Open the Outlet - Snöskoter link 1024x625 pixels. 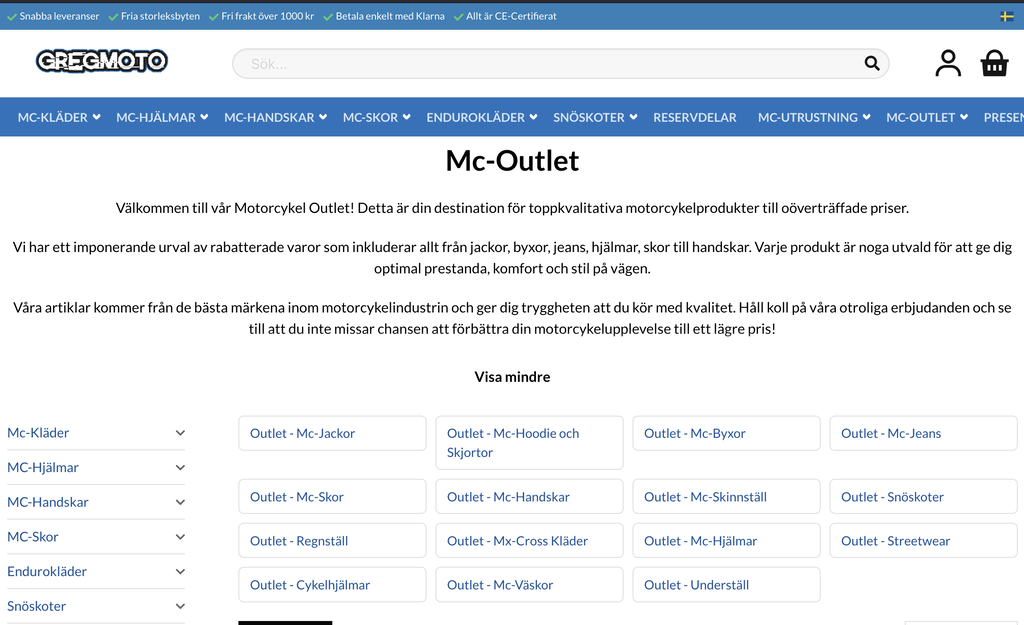923,496
